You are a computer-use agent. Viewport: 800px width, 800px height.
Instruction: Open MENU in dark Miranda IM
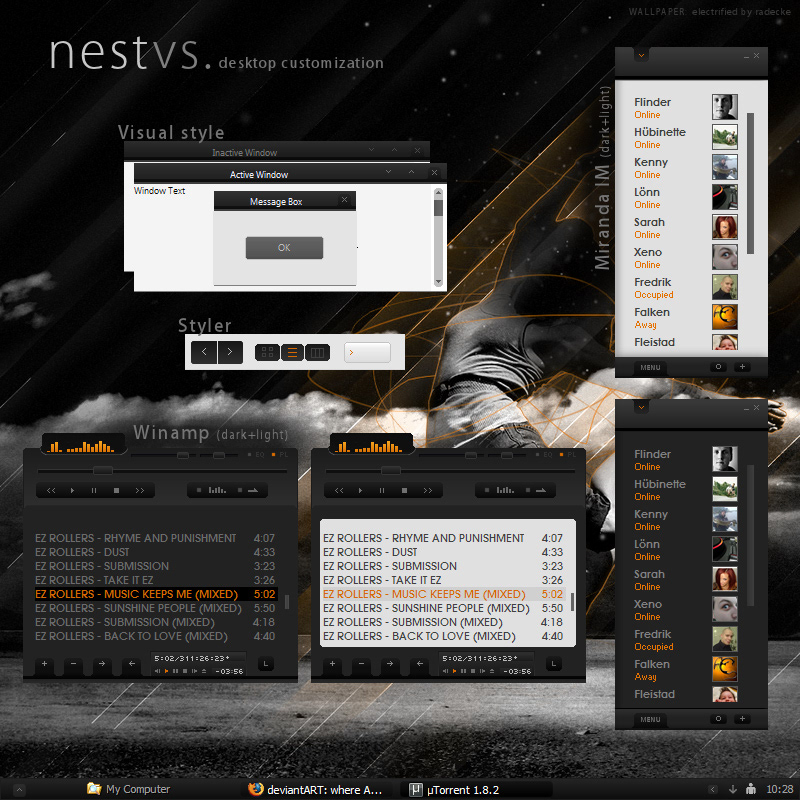click(650, 719)
